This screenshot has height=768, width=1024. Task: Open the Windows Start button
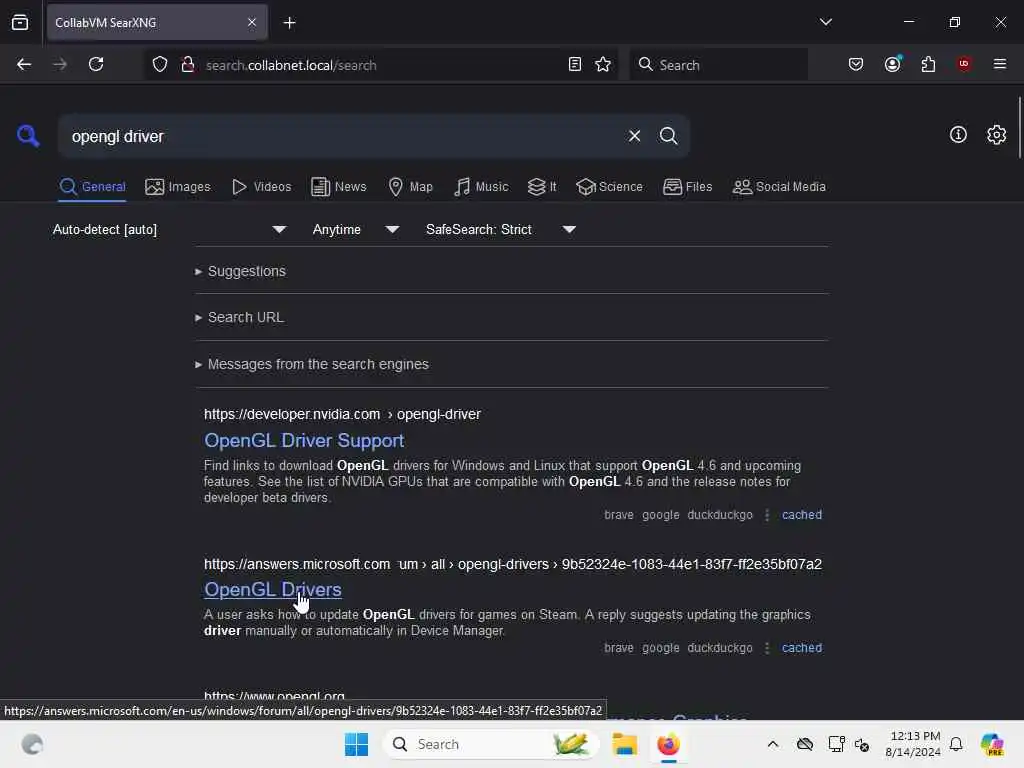click(x=356, y=744)
